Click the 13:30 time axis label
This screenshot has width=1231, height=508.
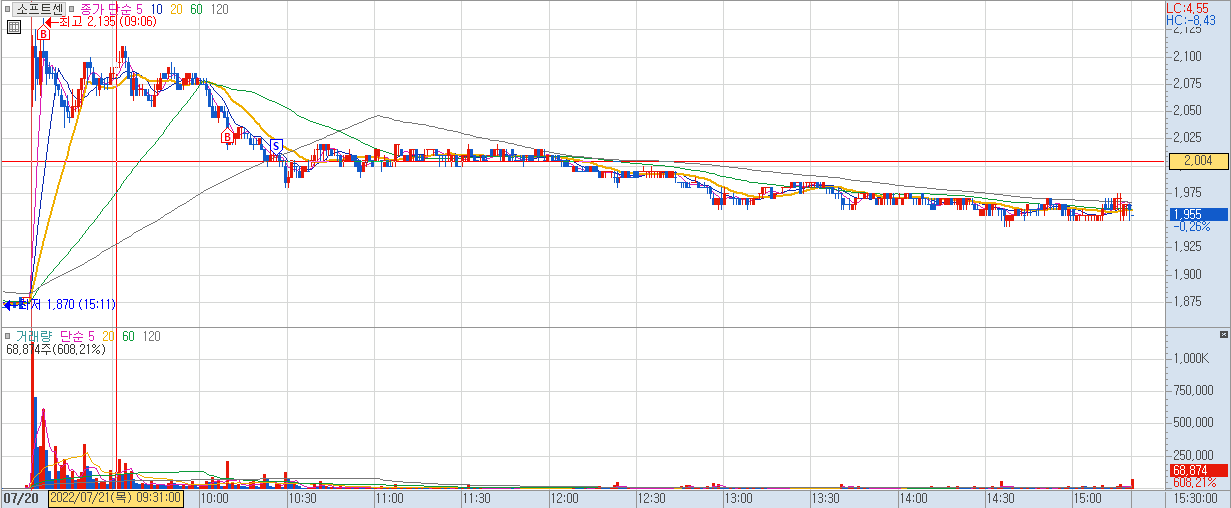[826, 497]
